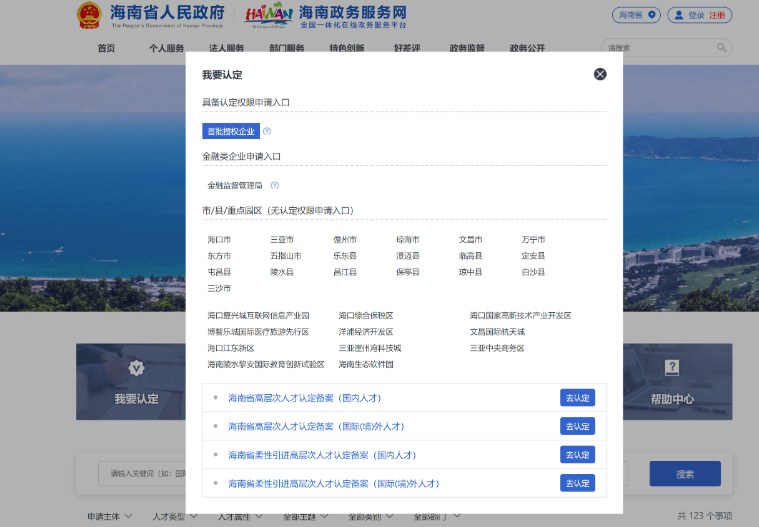The height and width of the screenshot is (527, 759).
Task: Choose 海口市 from the city list
Action: click(x=219, y=240)
